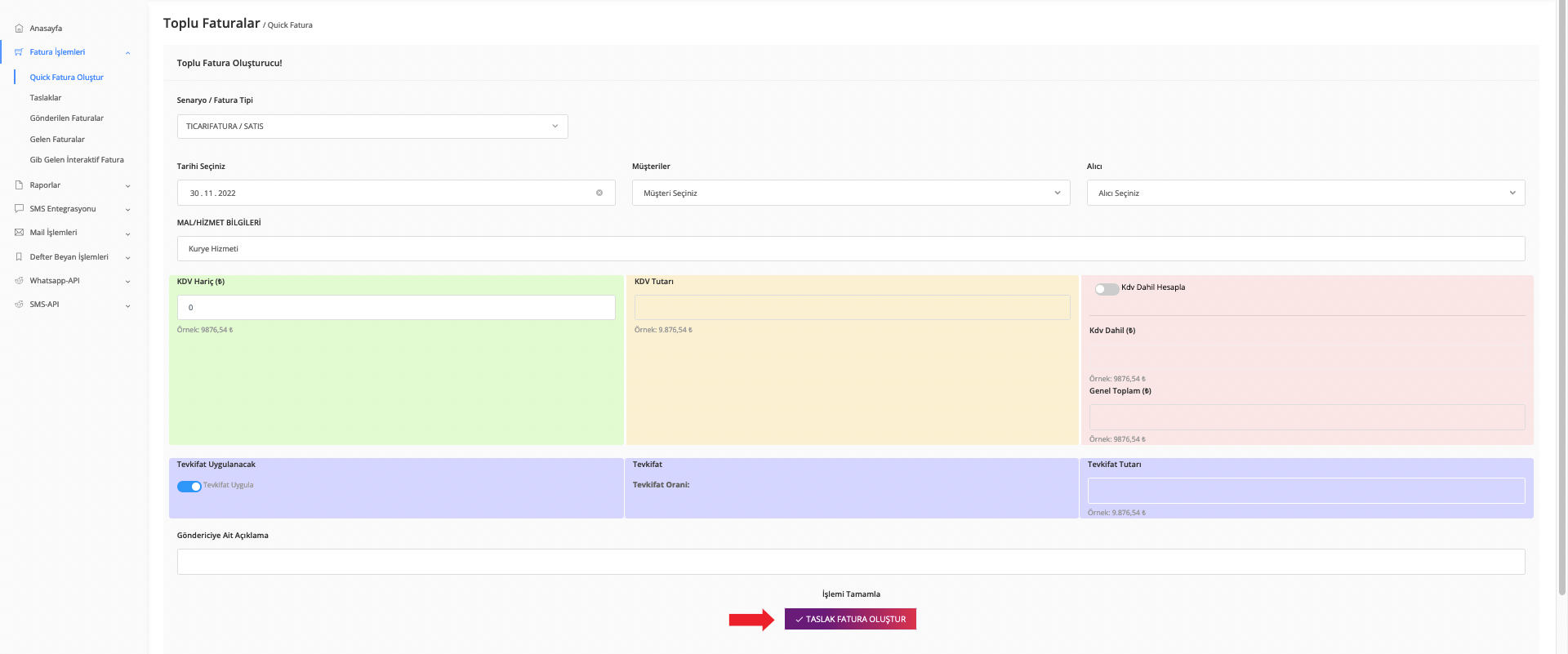
Task: Click the Tarihi Seçiniz date field
Action: [396, 193]
